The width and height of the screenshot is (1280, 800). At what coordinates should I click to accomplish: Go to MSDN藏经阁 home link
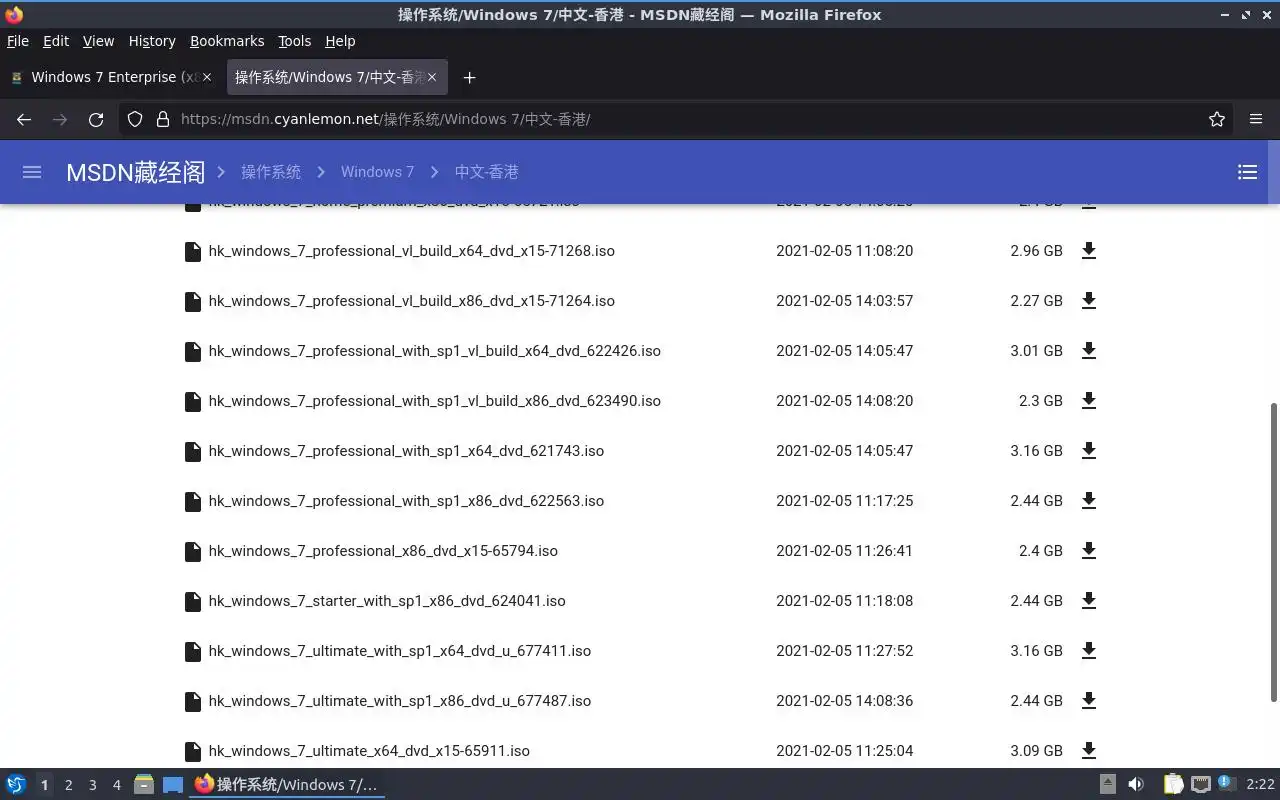[135, 172]
